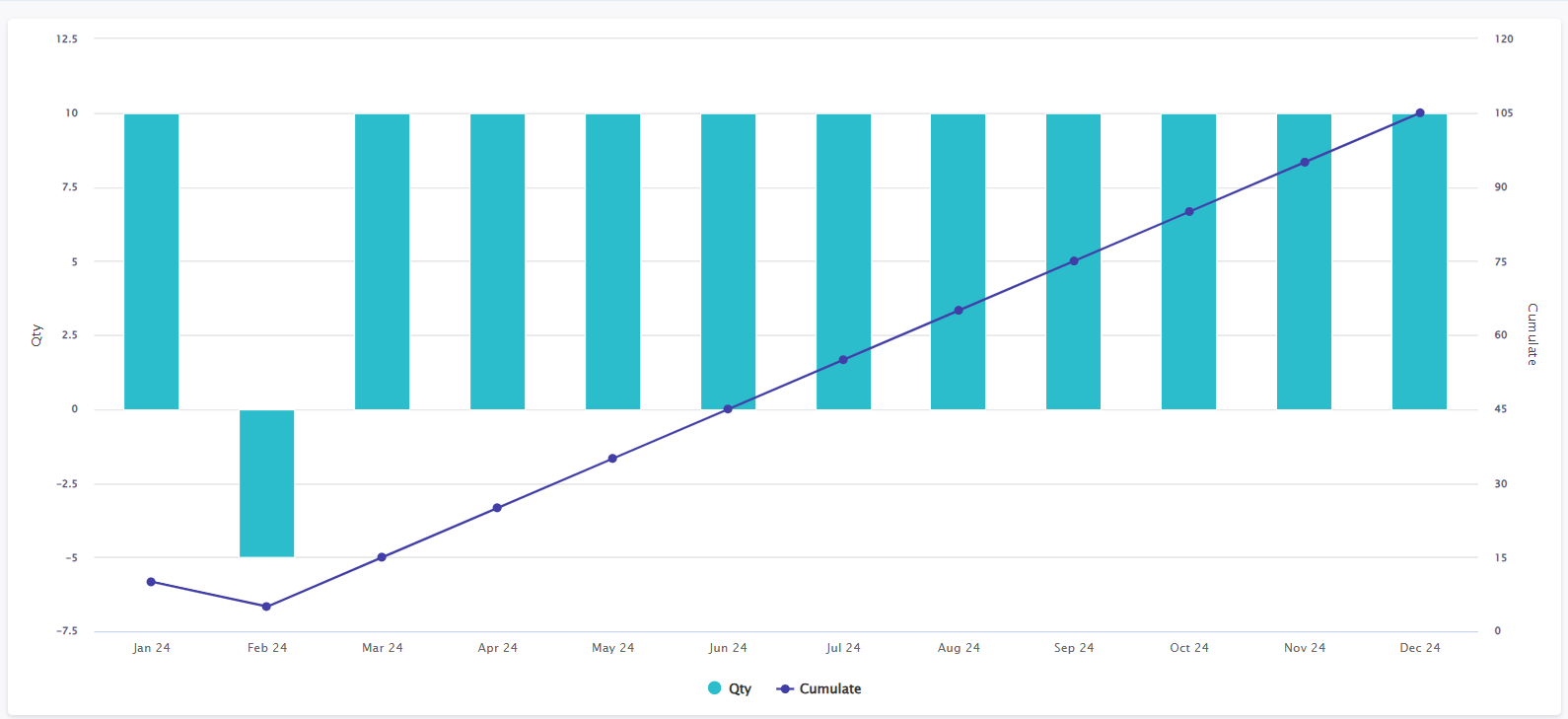Select the Dec 24 Qty bar

coord(1419,261)
